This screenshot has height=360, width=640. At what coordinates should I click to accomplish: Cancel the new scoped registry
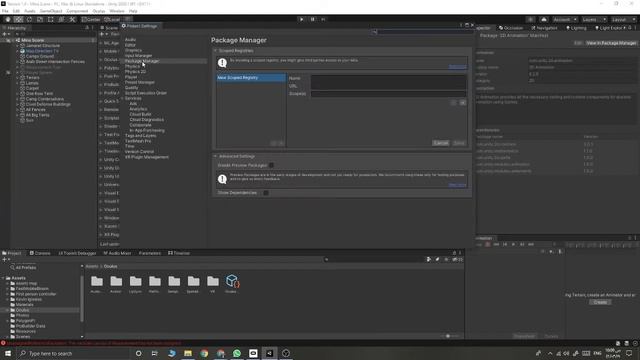tap(441, 143)
